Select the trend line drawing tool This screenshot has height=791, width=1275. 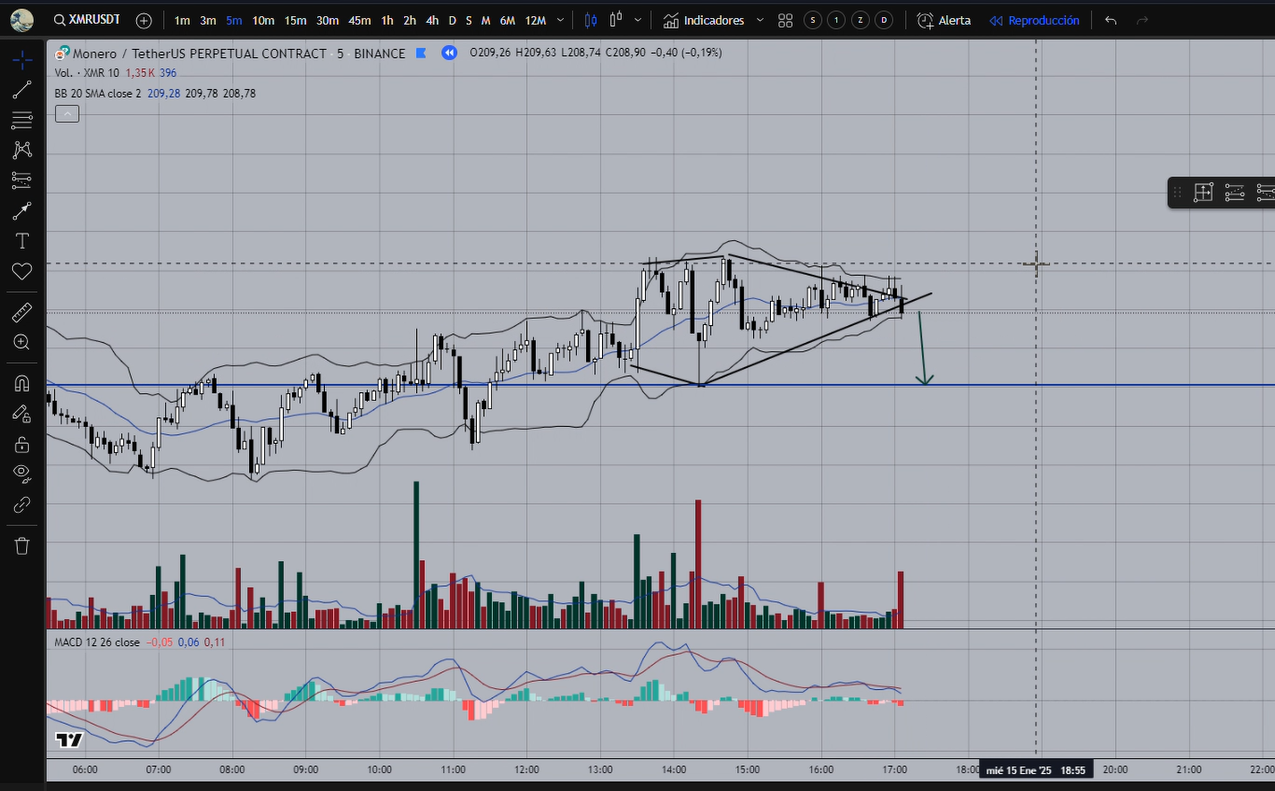22,90
